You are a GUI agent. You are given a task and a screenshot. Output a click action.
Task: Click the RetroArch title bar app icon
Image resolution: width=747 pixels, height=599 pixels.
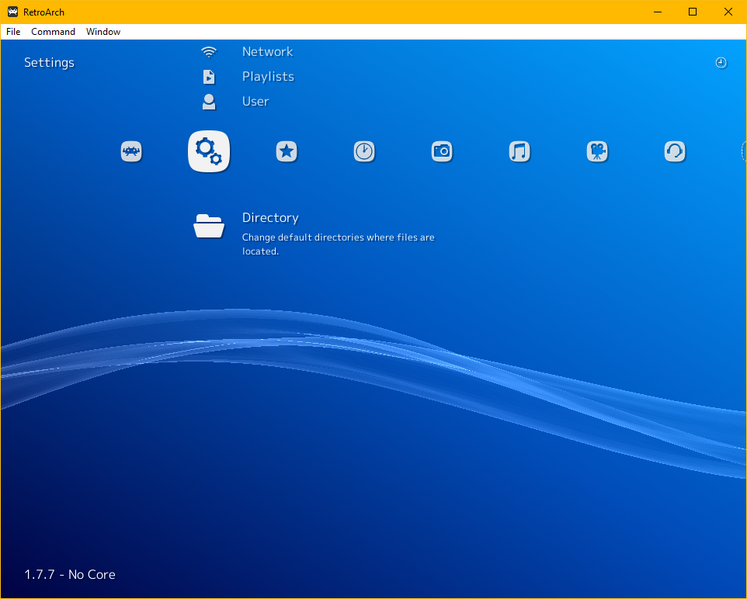coord(12,12)
